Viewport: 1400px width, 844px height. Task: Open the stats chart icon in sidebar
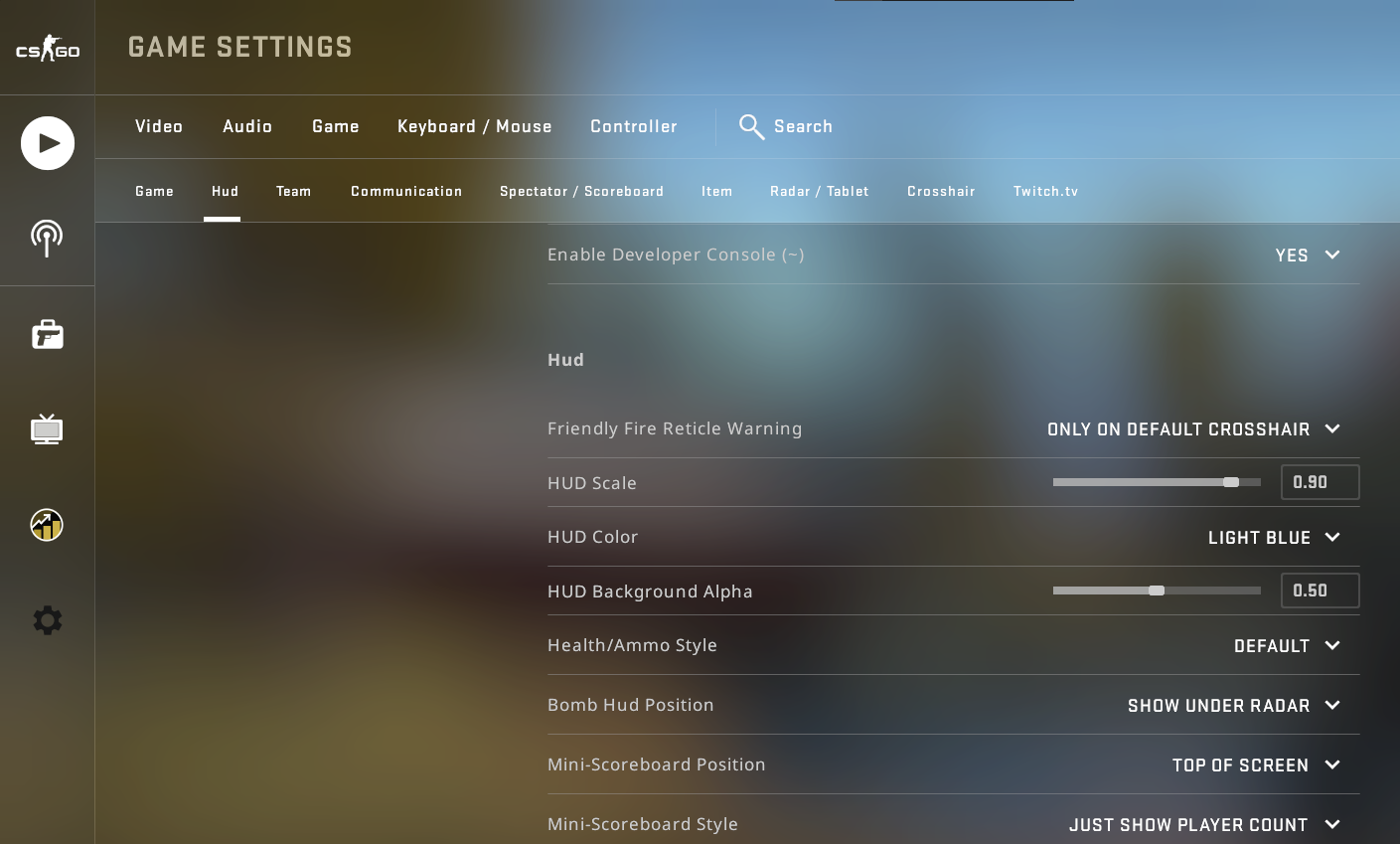pos(47,525)
